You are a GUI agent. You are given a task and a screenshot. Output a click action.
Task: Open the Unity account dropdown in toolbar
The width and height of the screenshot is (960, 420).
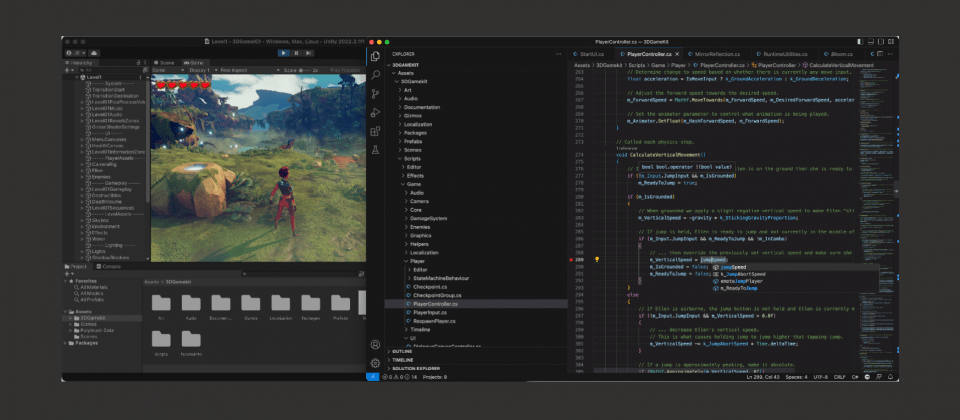[77, 53]
